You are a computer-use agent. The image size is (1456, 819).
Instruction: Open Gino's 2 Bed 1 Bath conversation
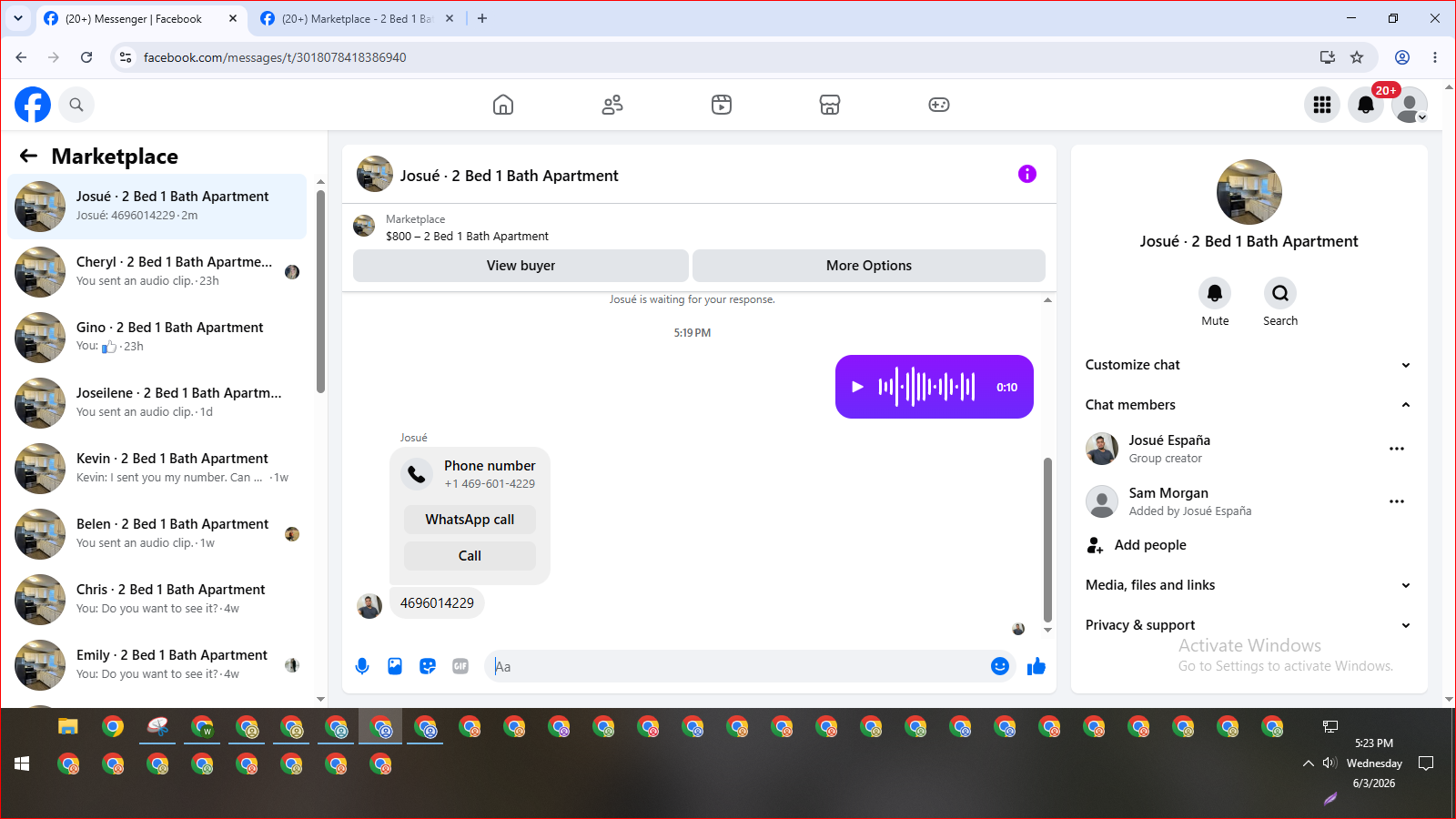coord(157,338)
